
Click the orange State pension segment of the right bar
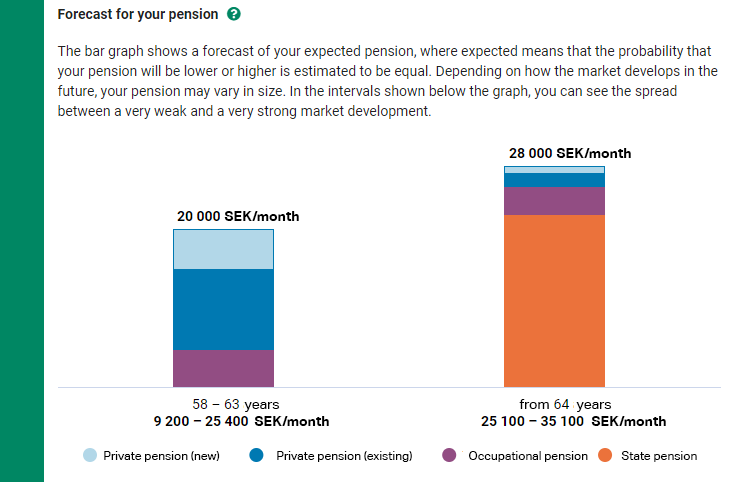(554, 300)
